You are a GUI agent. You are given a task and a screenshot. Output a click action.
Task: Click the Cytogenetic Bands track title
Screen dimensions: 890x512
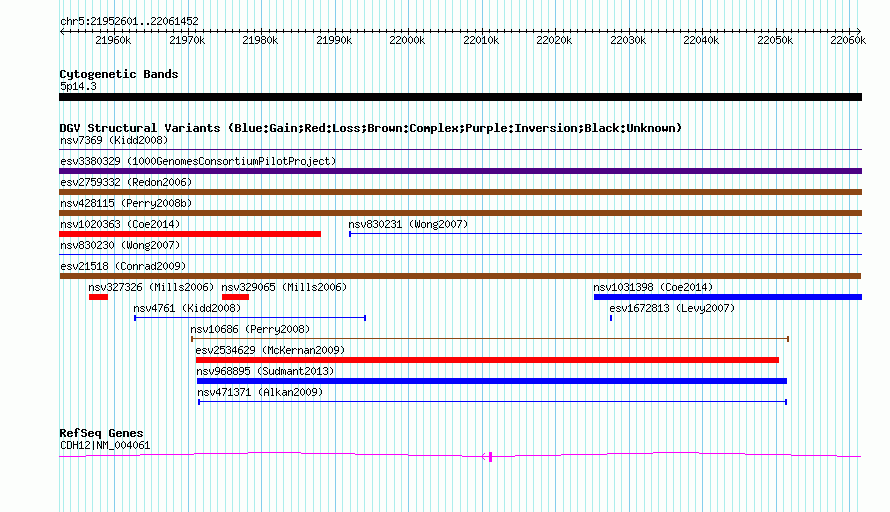click(119, 74)
